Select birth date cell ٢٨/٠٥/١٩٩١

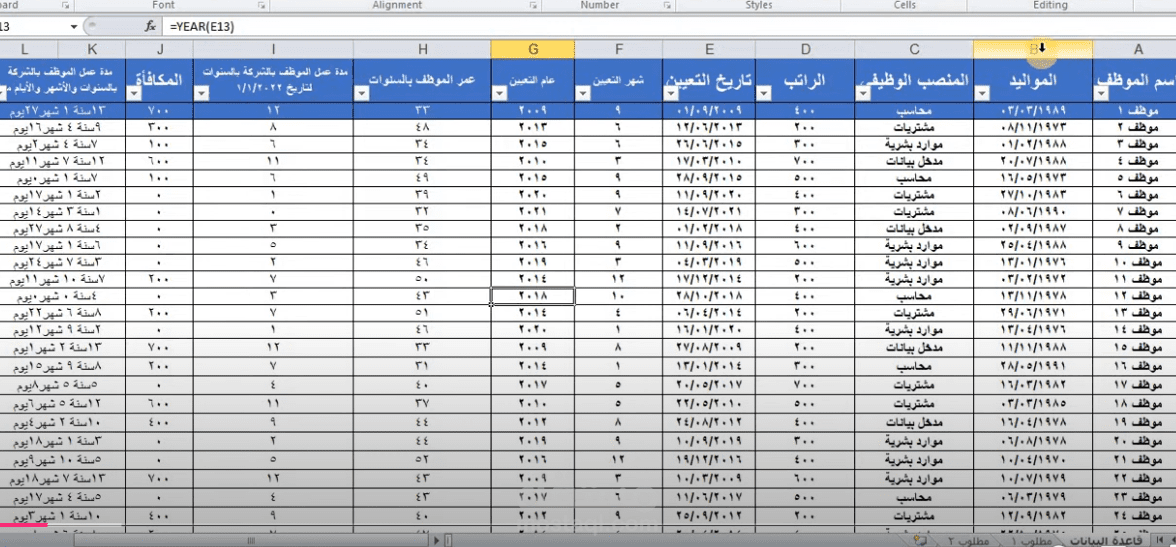click(x=1033, y=368)
